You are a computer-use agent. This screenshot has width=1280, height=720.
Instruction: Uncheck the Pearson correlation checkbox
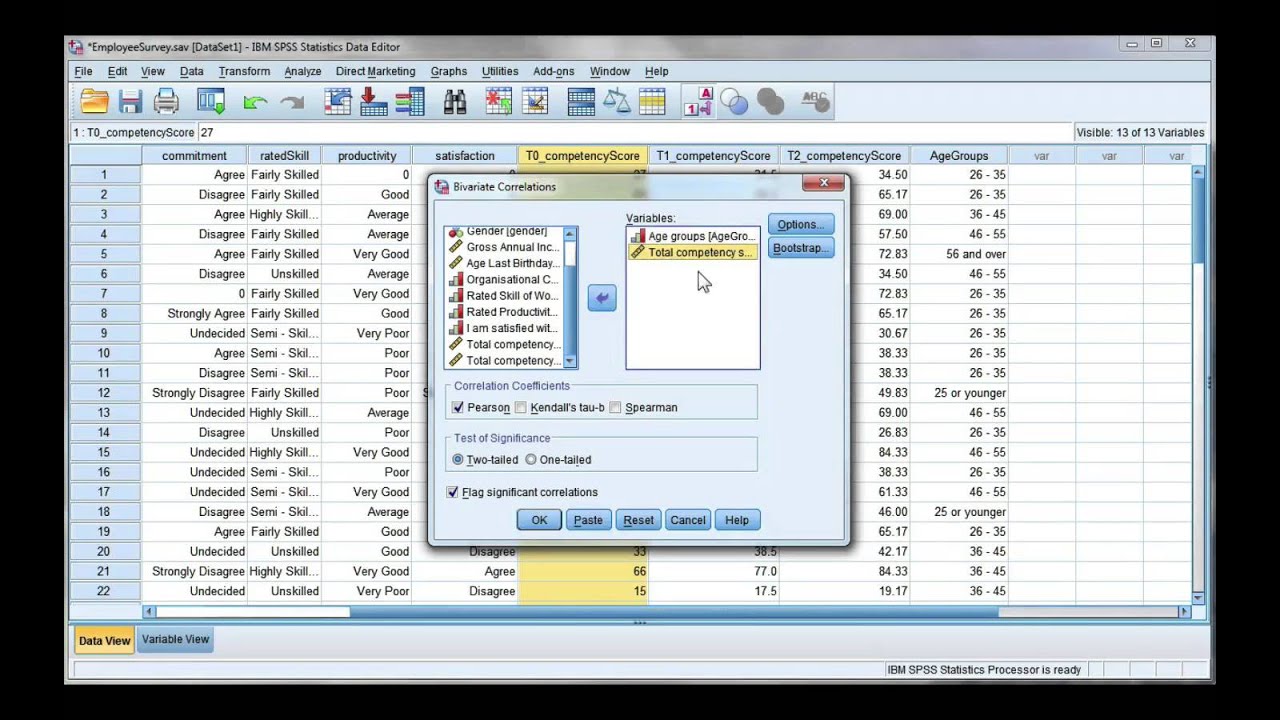coord(458,407)
